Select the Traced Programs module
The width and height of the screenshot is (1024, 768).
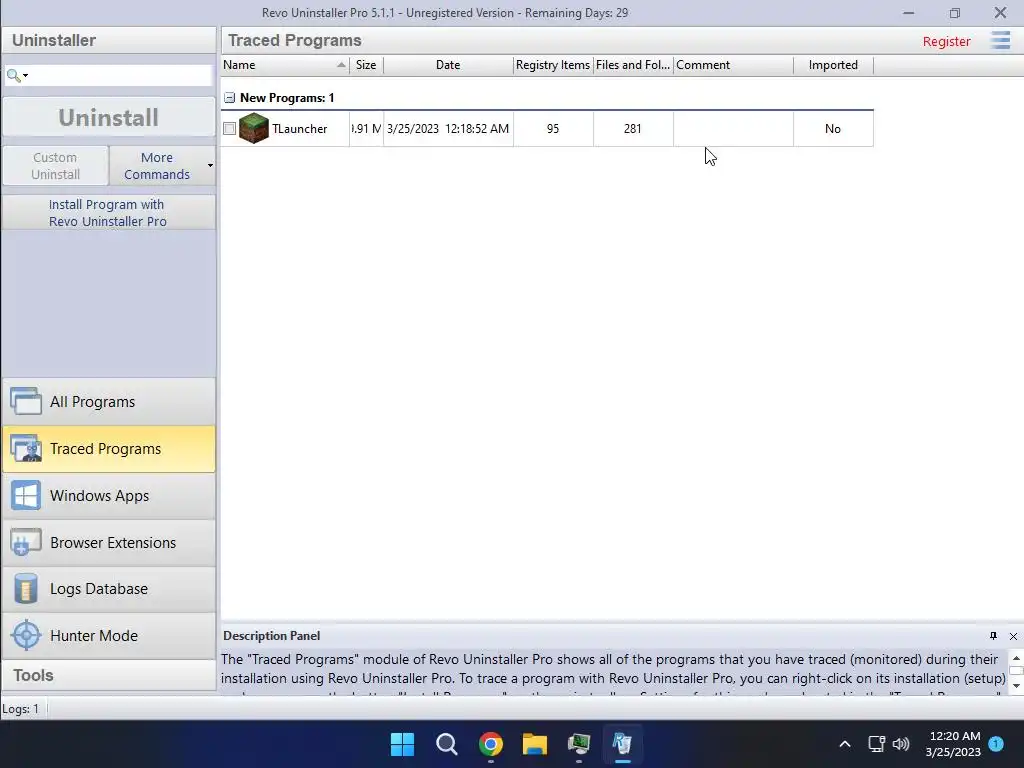pyautogui.click(x=109, y=449)
